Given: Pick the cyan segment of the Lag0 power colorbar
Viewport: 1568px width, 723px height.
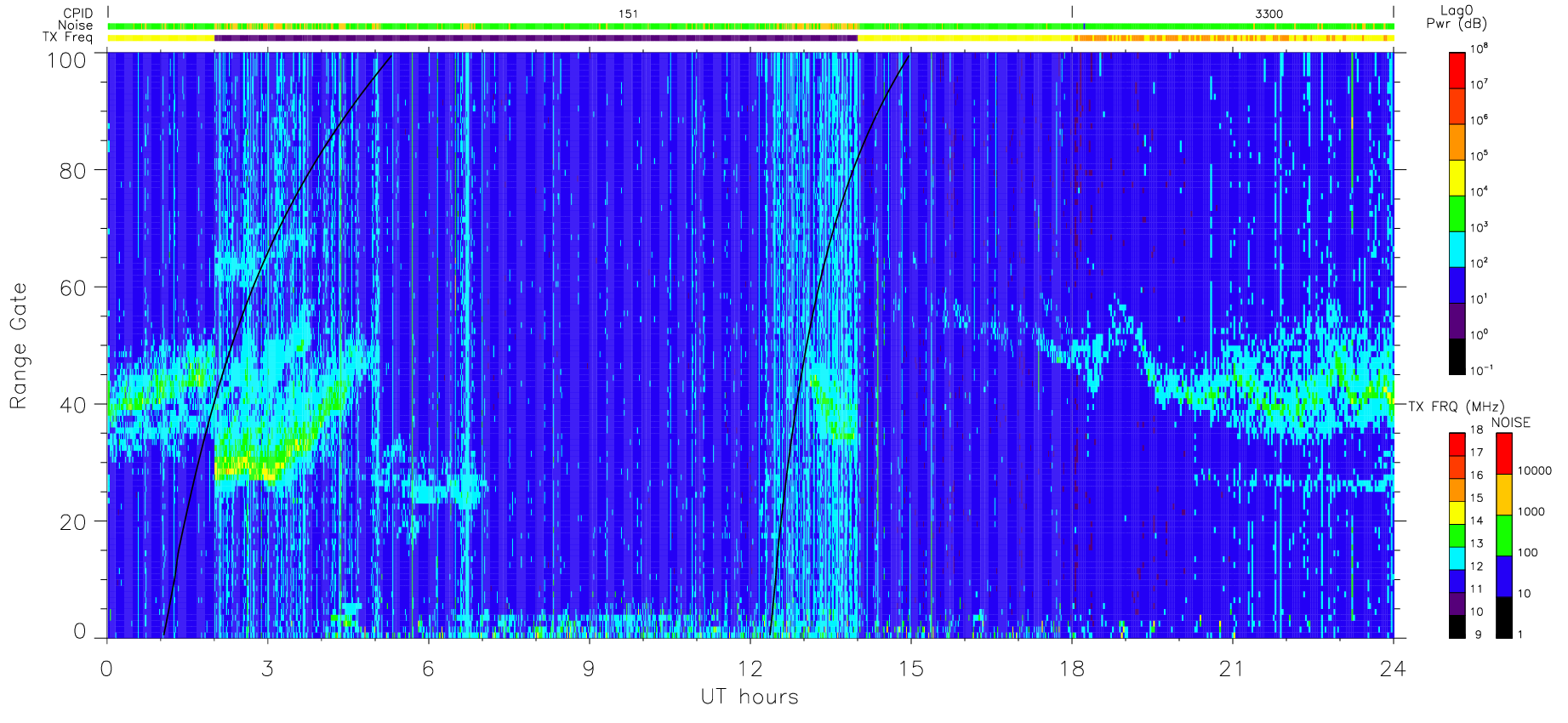Looking at the screenshot, I should (x=1457, y=249).
